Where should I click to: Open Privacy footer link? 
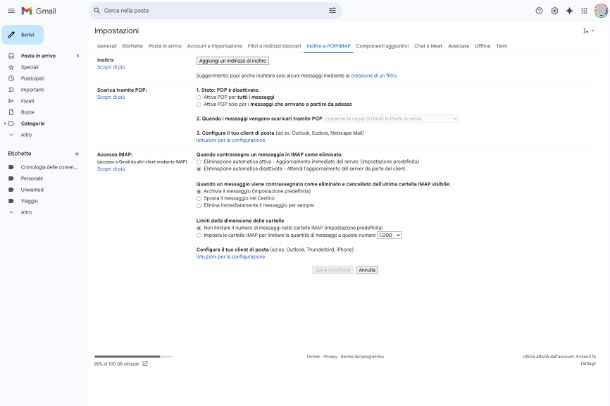pyautogui.click(x=330, y=357)
